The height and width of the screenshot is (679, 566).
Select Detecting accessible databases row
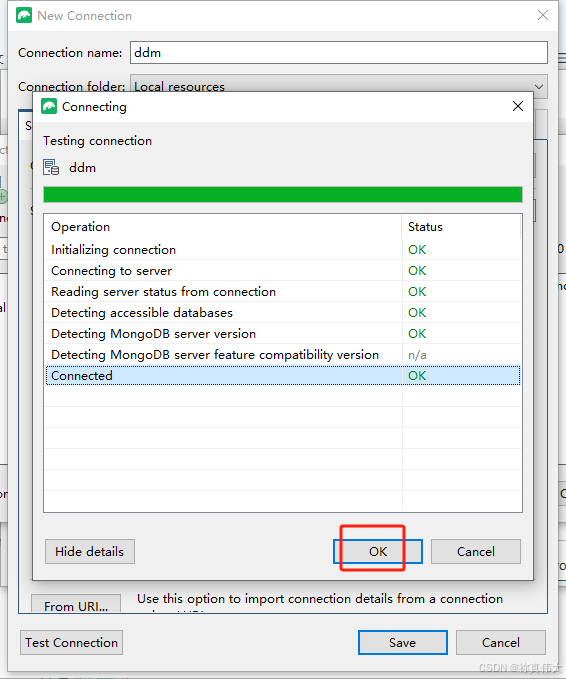(283, 313)
